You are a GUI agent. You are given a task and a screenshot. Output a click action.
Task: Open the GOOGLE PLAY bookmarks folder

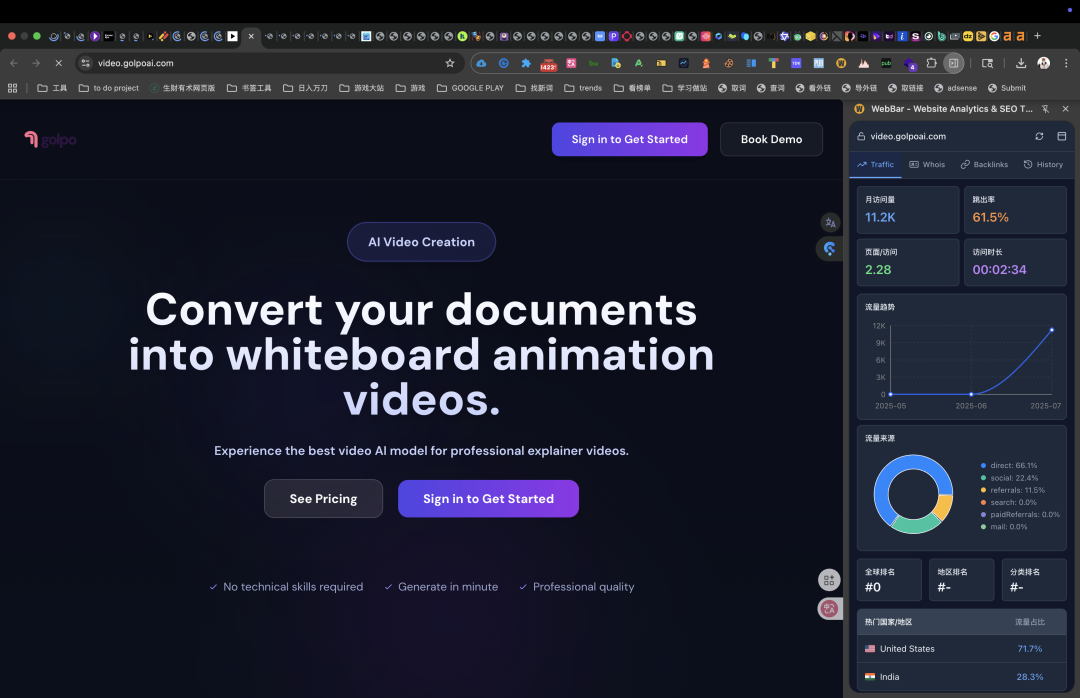(x=470, y=88)
